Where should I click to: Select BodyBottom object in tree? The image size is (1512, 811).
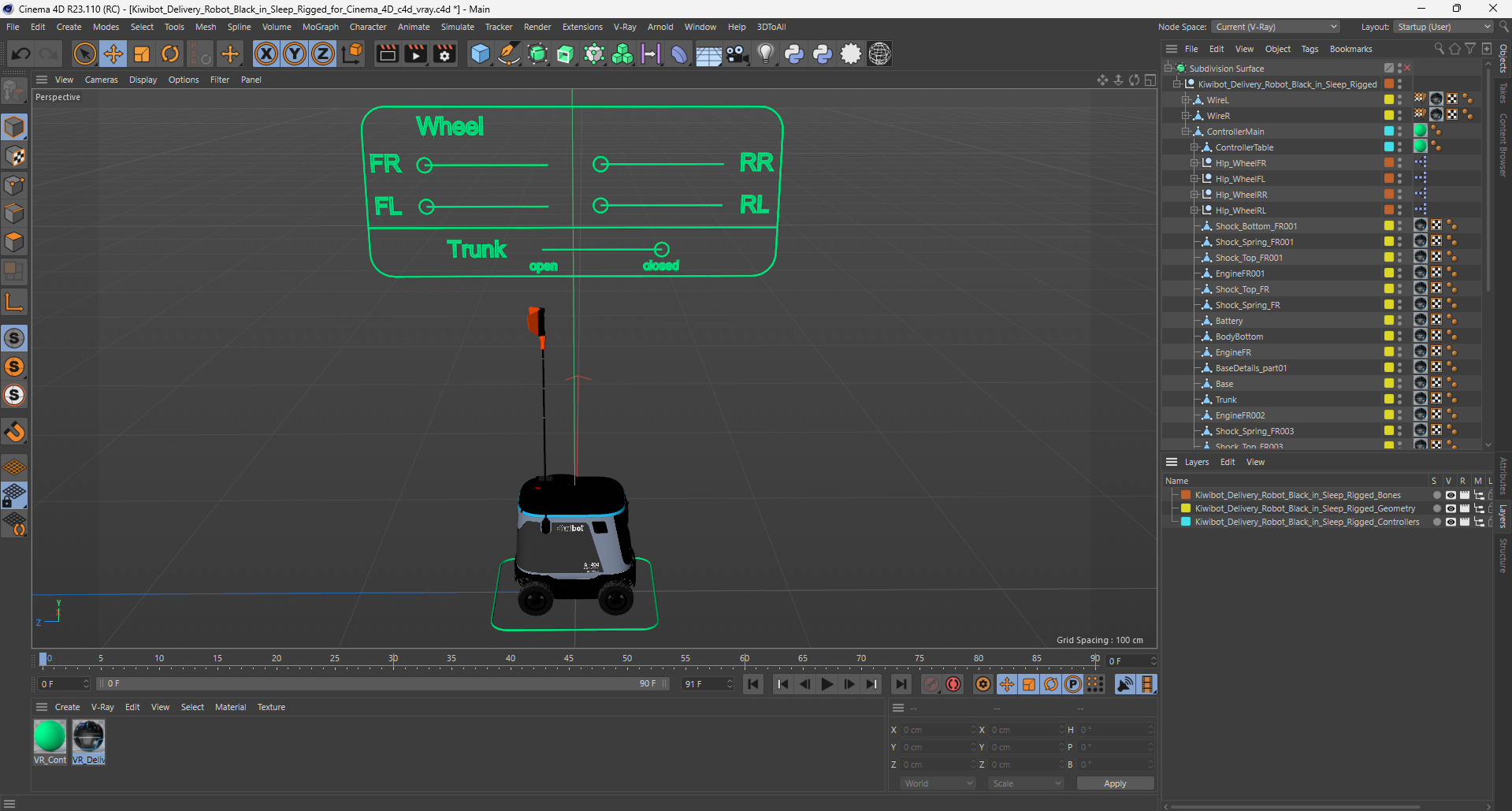1239,337
